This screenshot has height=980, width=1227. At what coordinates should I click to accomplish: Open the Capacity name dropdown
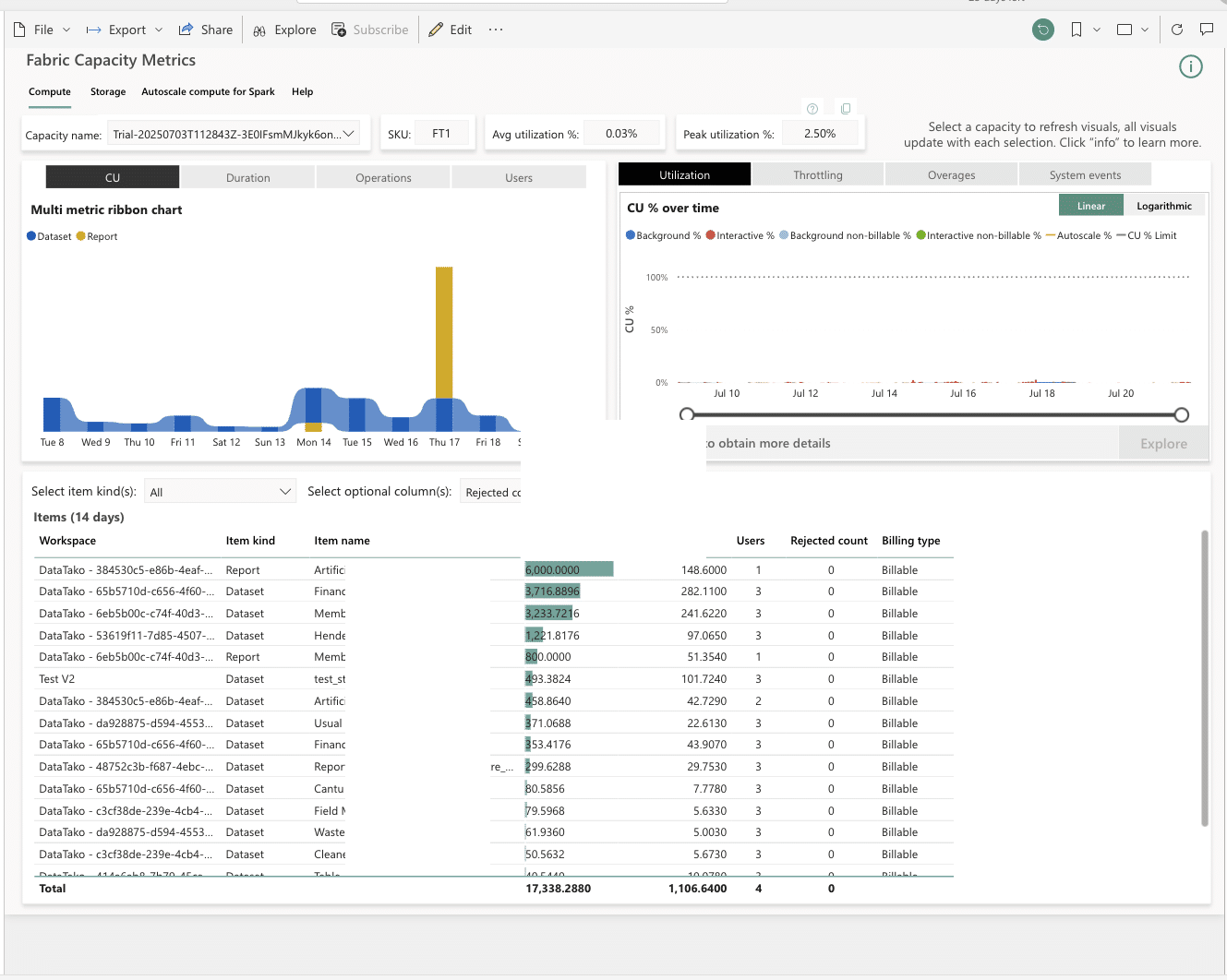(x=235, y=134)
